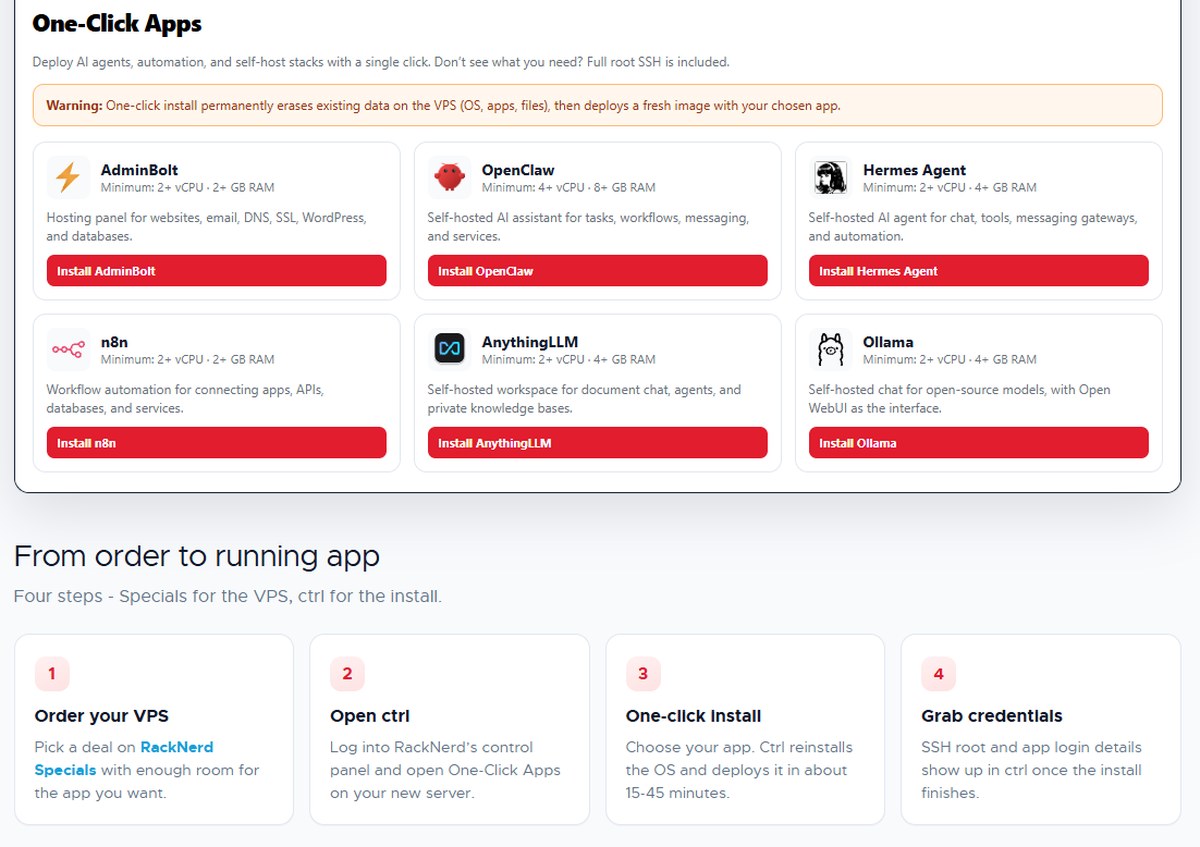Screen dimensions: 1200x847
Task: Click the AdminBolt lightning bolt icon
Action: pos(67,177)
